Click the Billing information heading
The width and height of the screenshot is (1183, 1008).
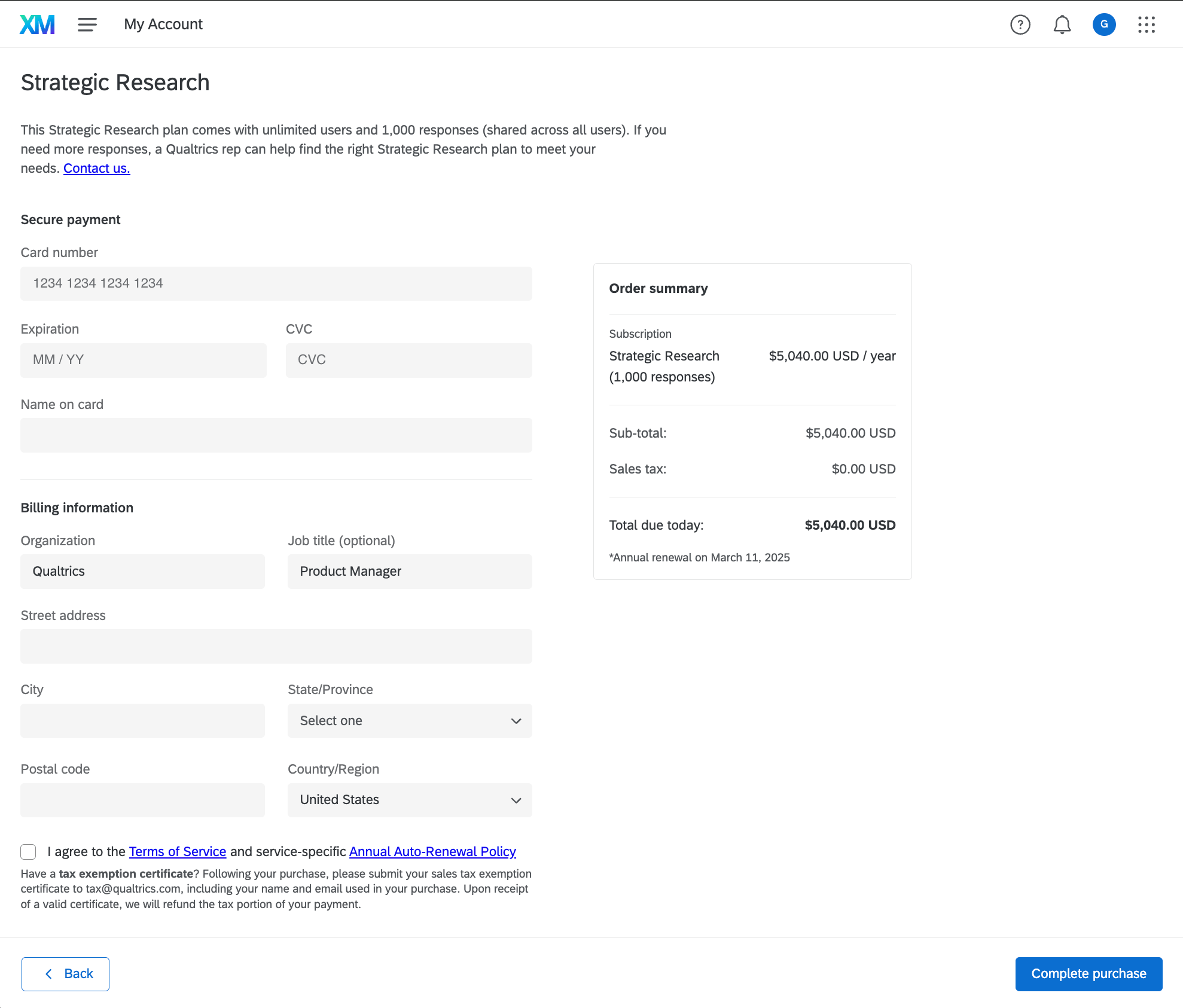pos(77,508)
